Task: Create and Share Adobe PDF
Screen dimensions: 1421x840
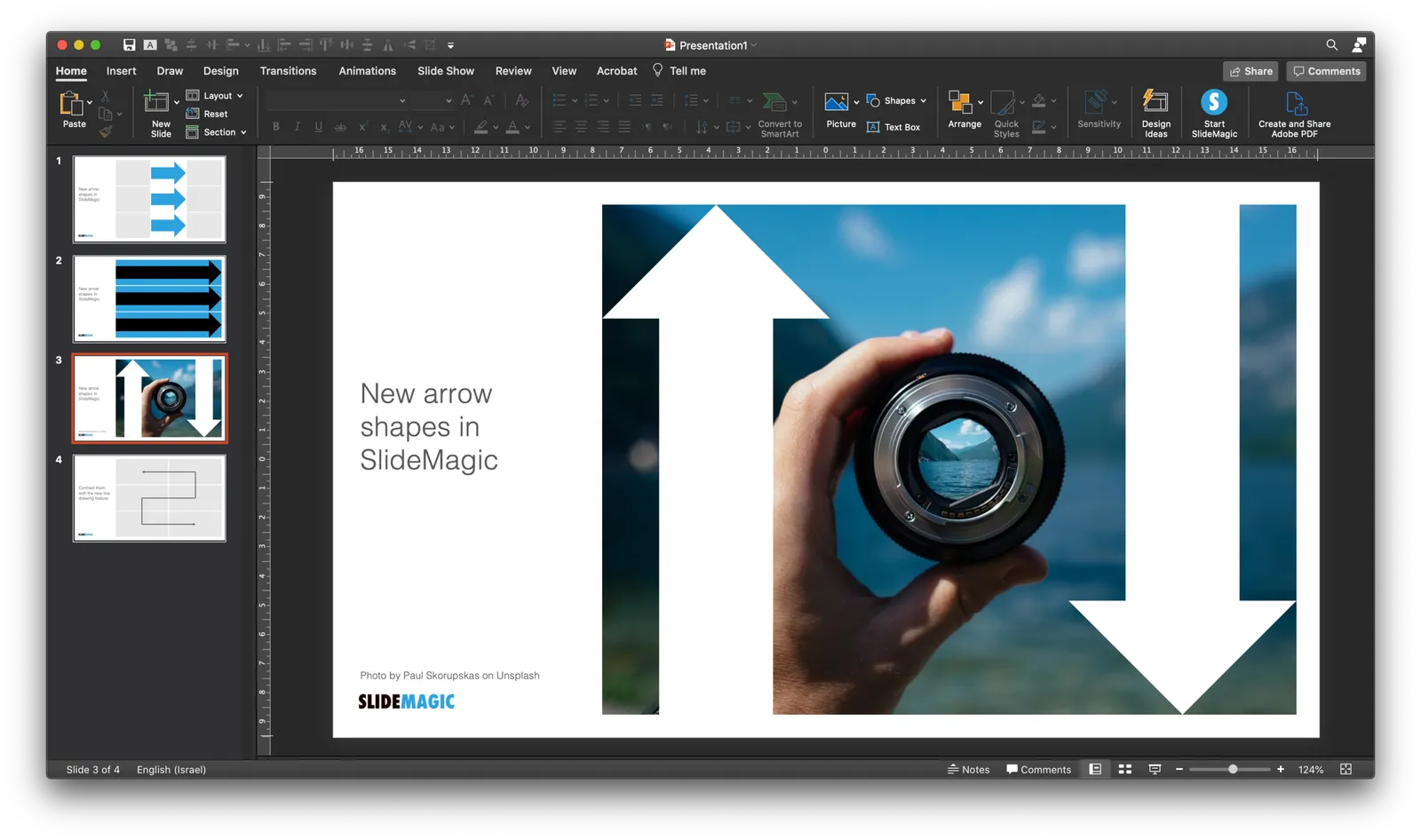Action: point(1294,115)
